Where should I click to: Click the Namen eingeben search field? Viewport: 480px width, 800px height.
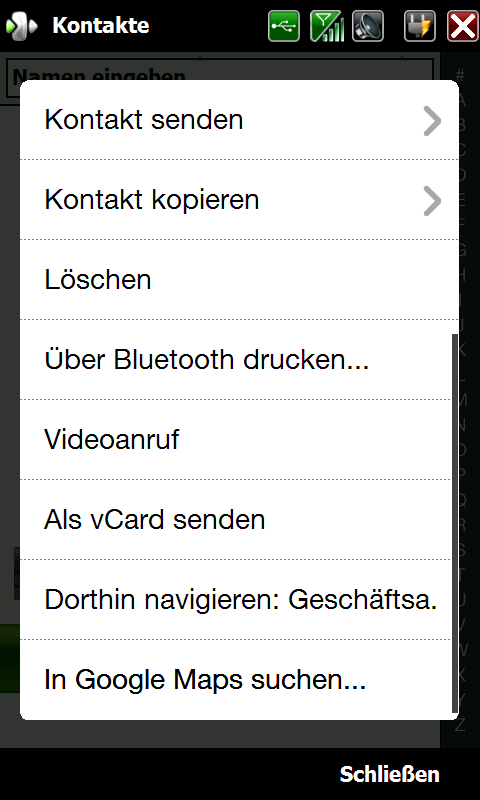coord(220,69)
